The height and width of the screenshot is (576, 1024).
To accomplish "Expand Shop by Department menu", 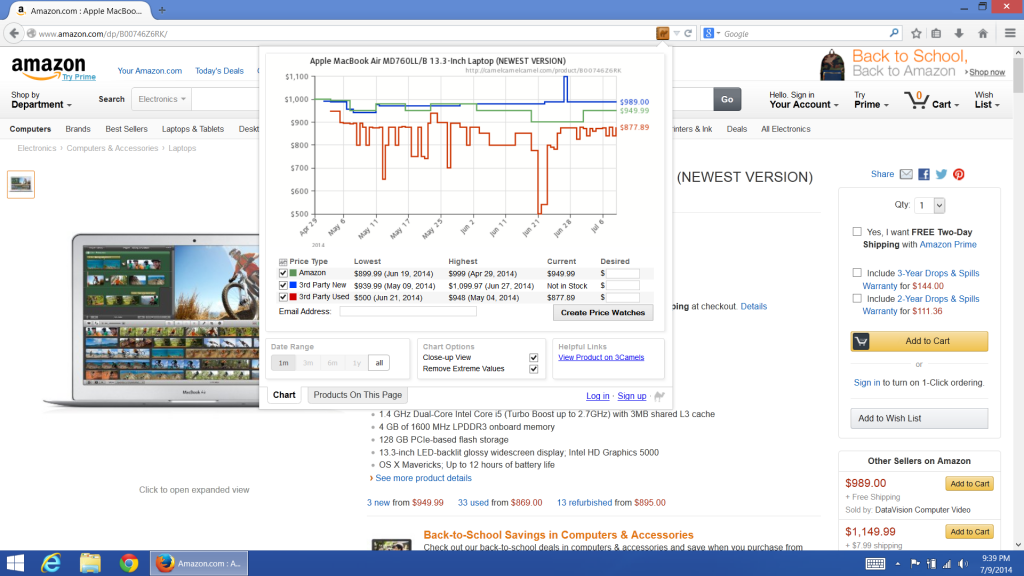I will pyautogui.click(x=40, y=100).
